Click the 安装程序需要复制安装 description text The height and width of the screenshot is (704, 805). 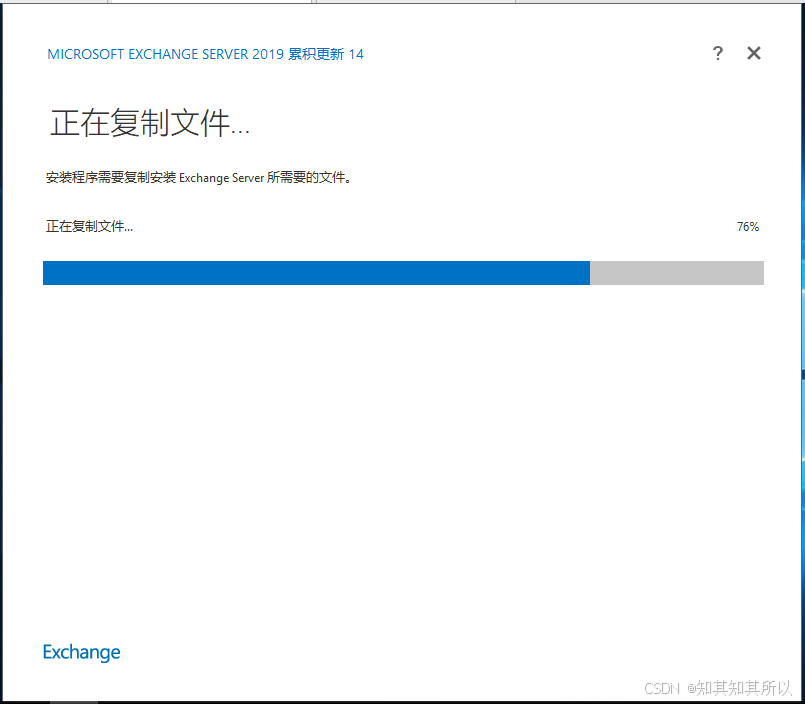pos(199,178)
